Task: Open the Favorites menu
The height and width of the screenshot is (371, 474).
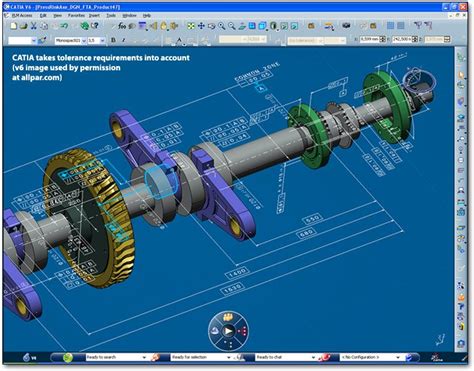Action: (76, 15)
